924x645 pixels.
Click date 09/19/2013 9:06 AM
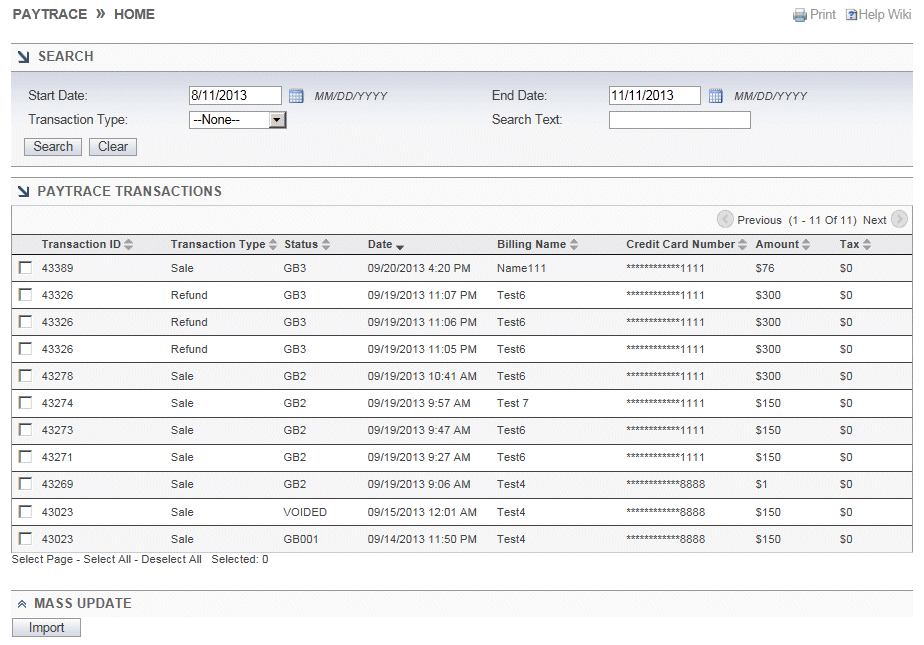419,485
